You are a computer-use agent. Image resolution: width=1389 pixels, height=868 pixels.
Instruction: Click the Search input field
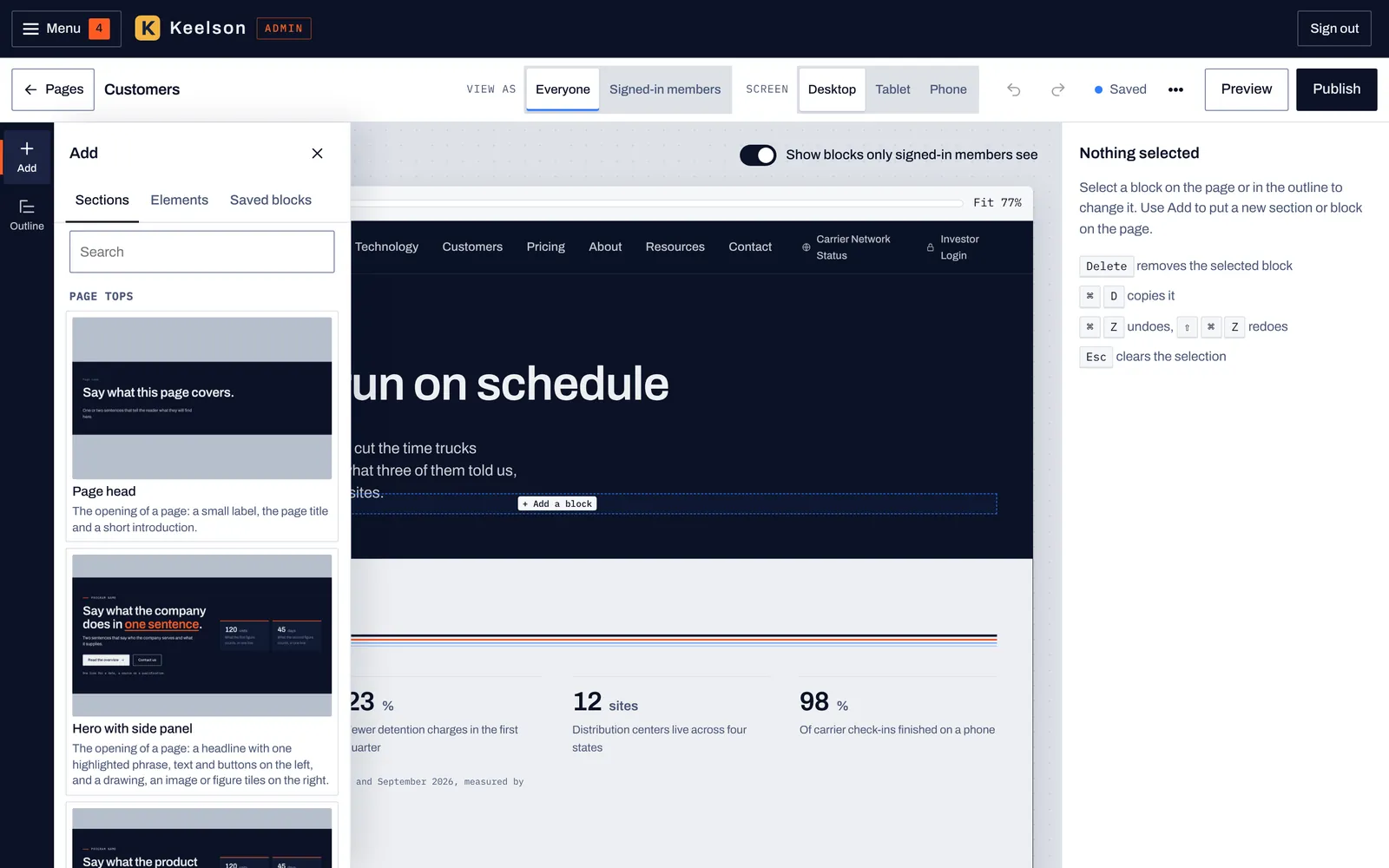(x=201, y=252)
